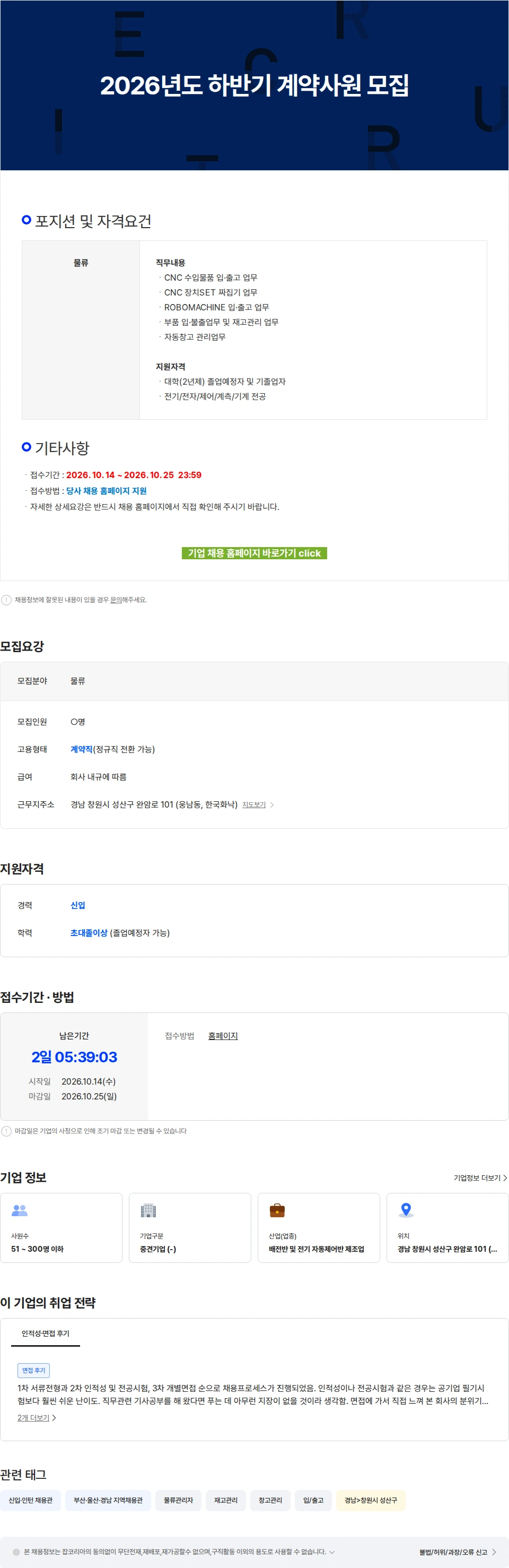Click the 시작일 2026.10.14(수) date
Image resolution: width=509 pixels, height=1568 pixels.
(88, 1081)
